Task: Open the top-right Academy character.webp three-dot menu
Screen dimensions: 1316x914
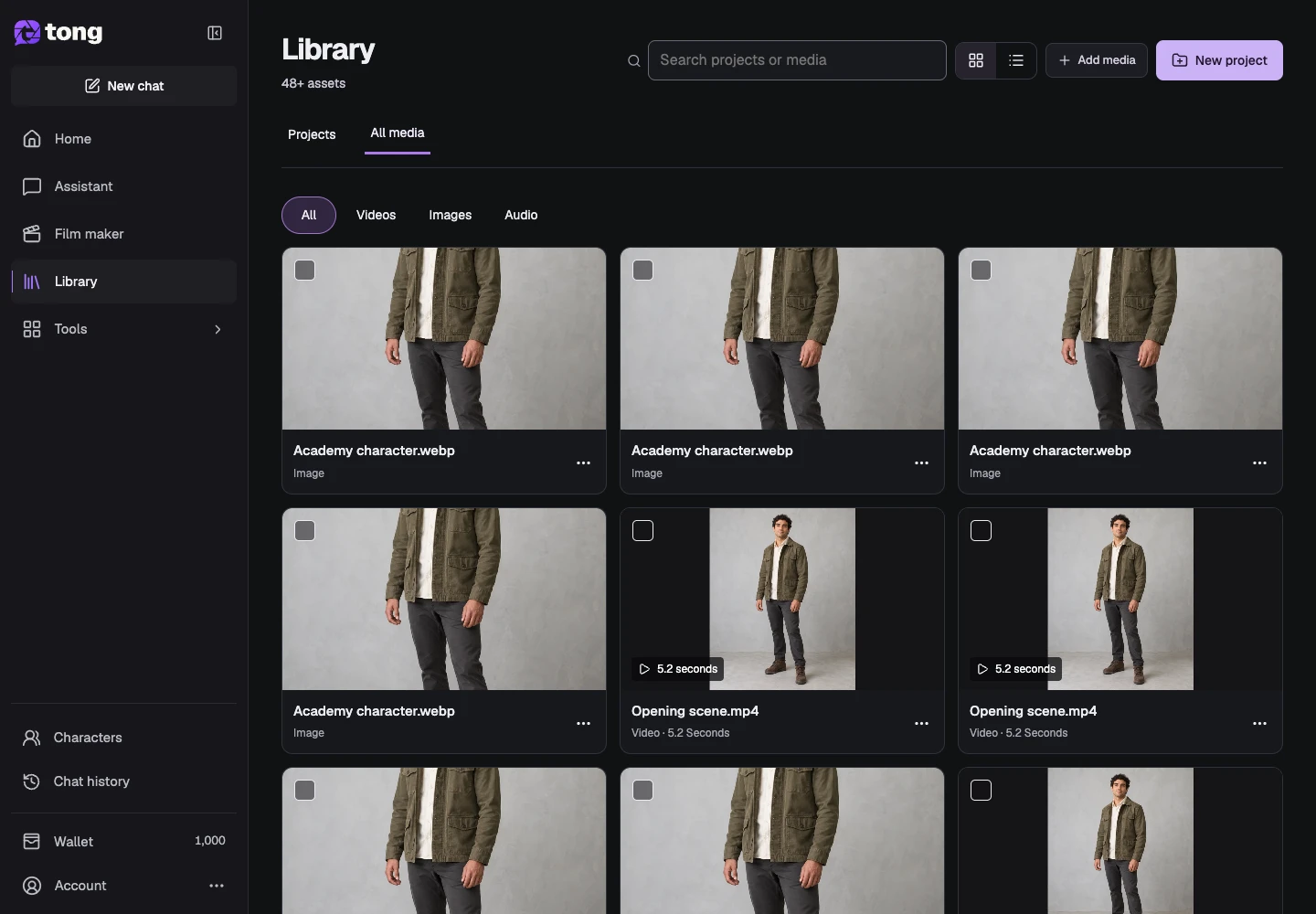Action: point(1259,463)
